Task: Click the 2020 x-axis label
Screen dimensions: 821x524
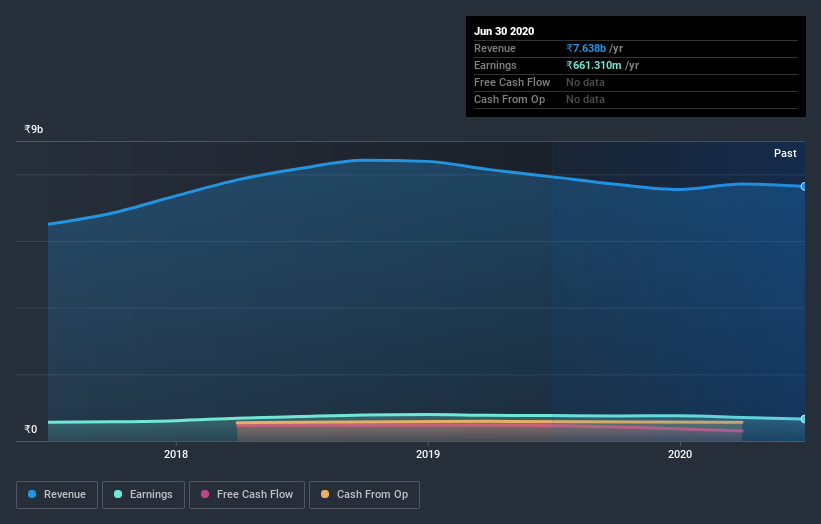Action: coord(680,454)
